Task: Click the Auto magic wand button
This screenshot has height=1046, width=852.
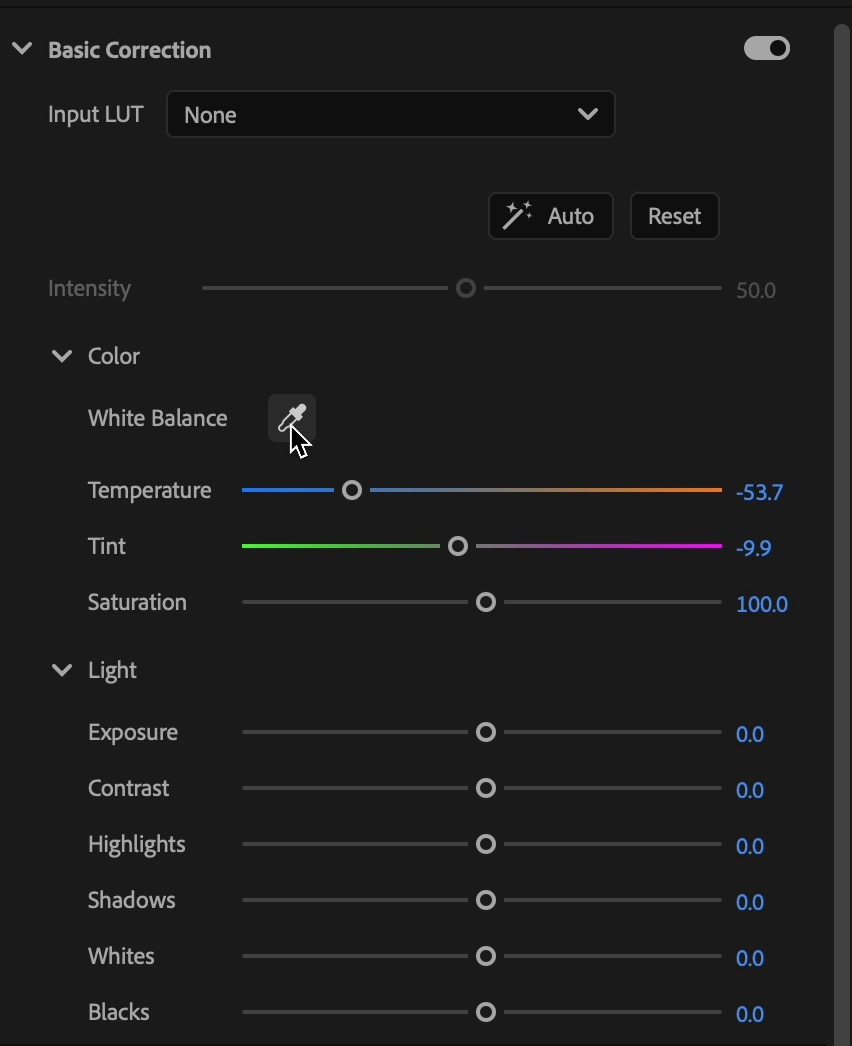Action: (x=550, y=216)
